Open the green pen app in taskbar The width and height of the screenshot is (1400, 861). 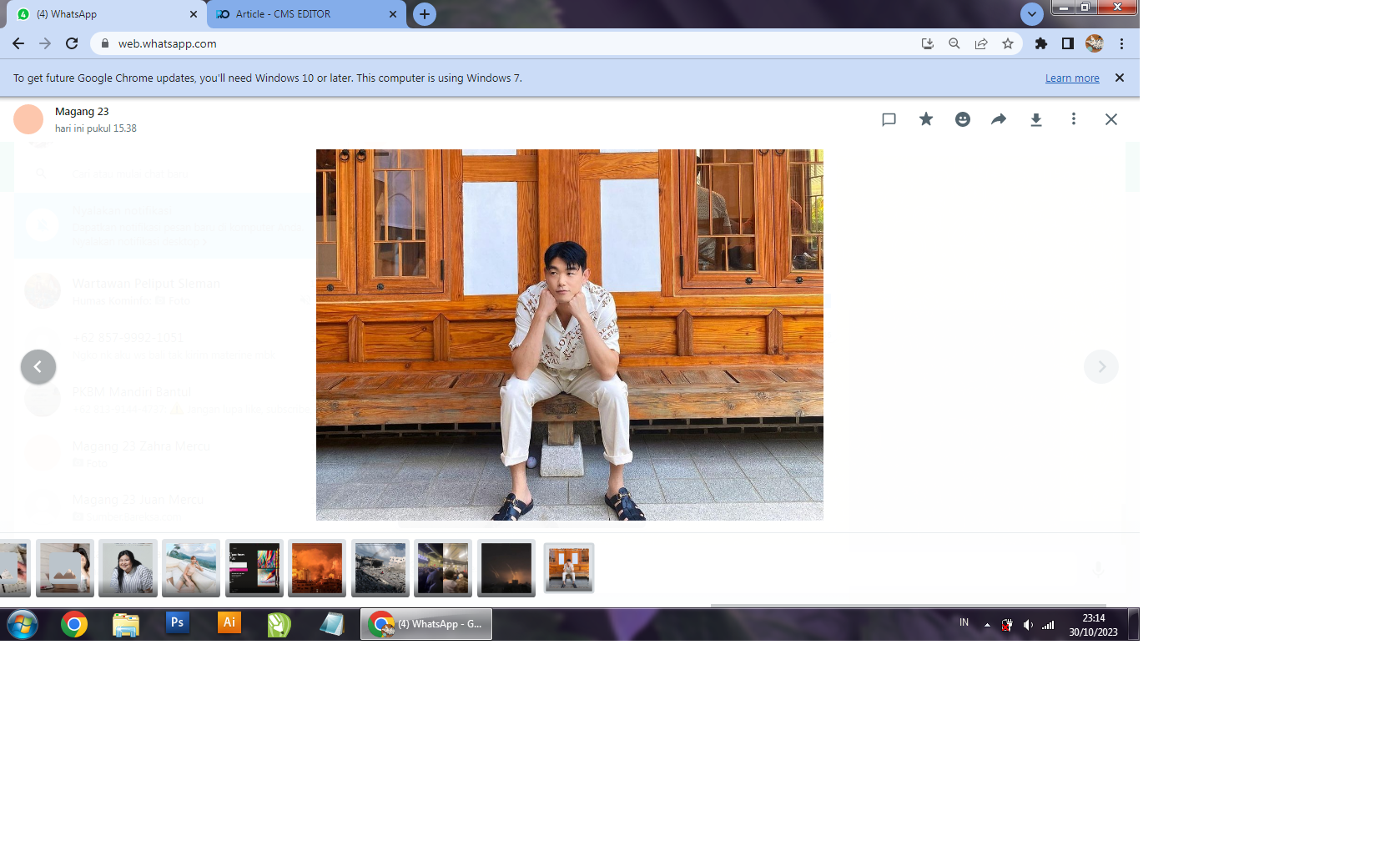click(279, 624)
